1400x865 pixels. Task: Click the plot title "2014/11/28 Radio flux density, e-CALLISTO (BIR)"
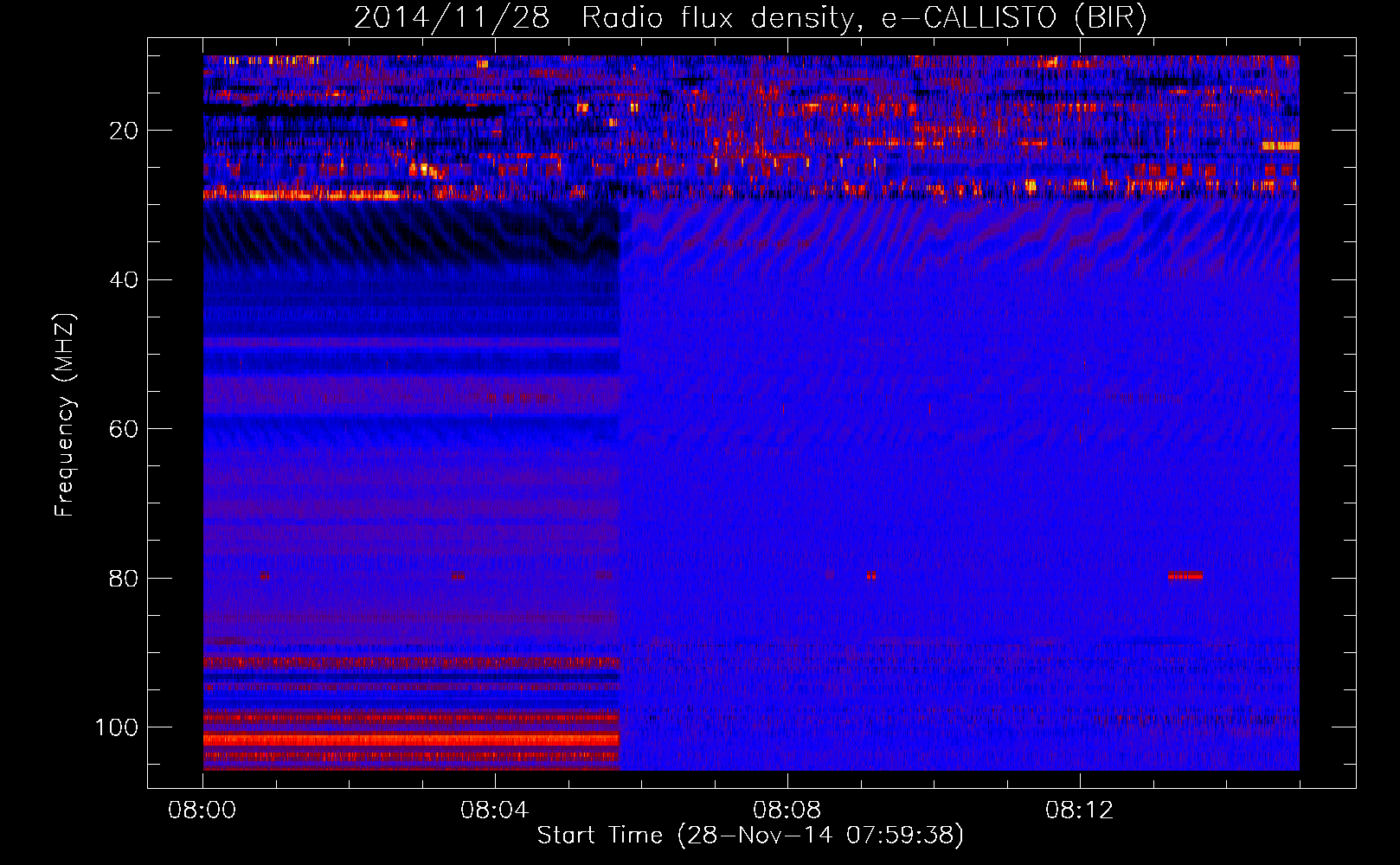(750, 18)
